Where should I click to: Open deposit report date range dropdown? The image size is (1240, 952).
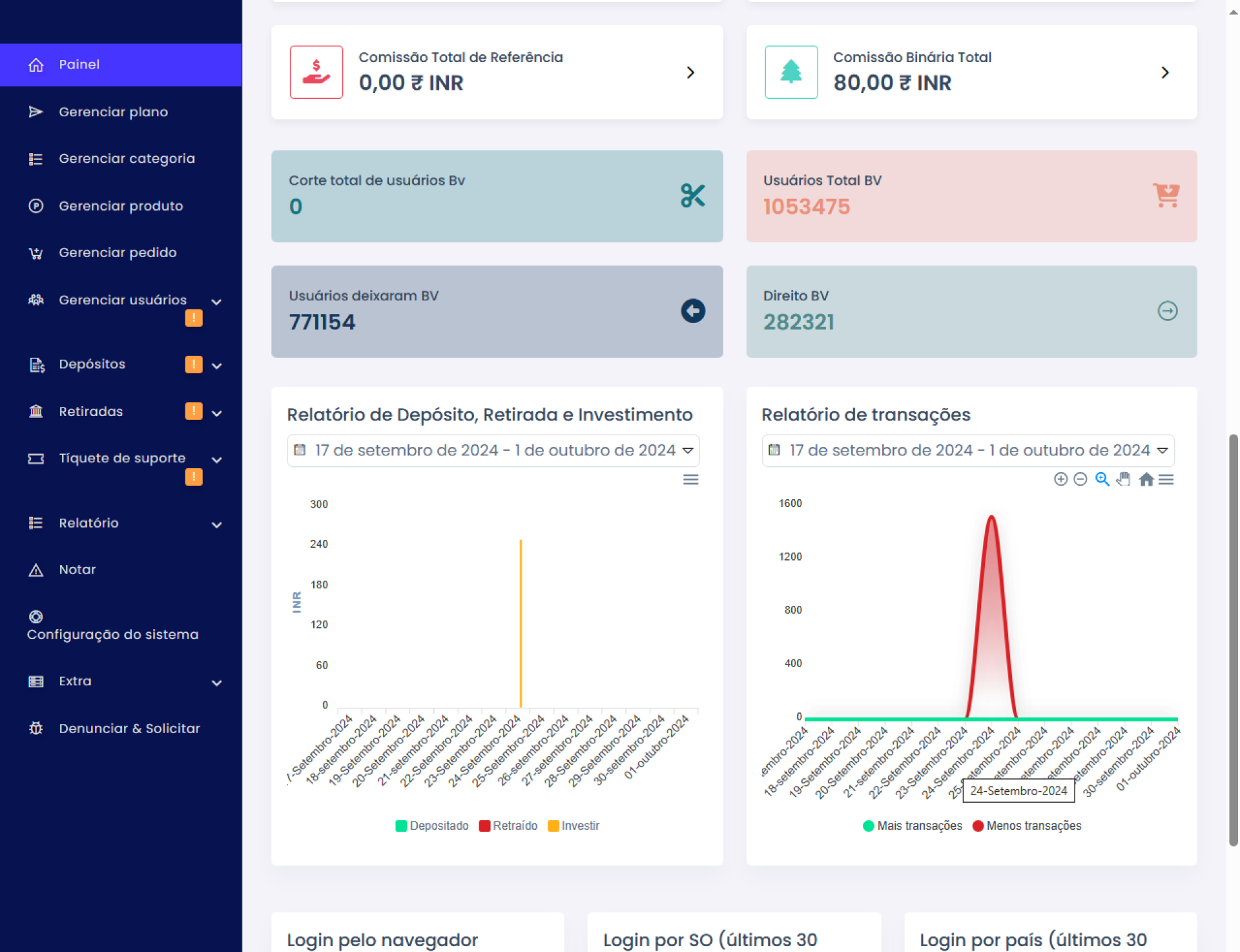(493, 451)
